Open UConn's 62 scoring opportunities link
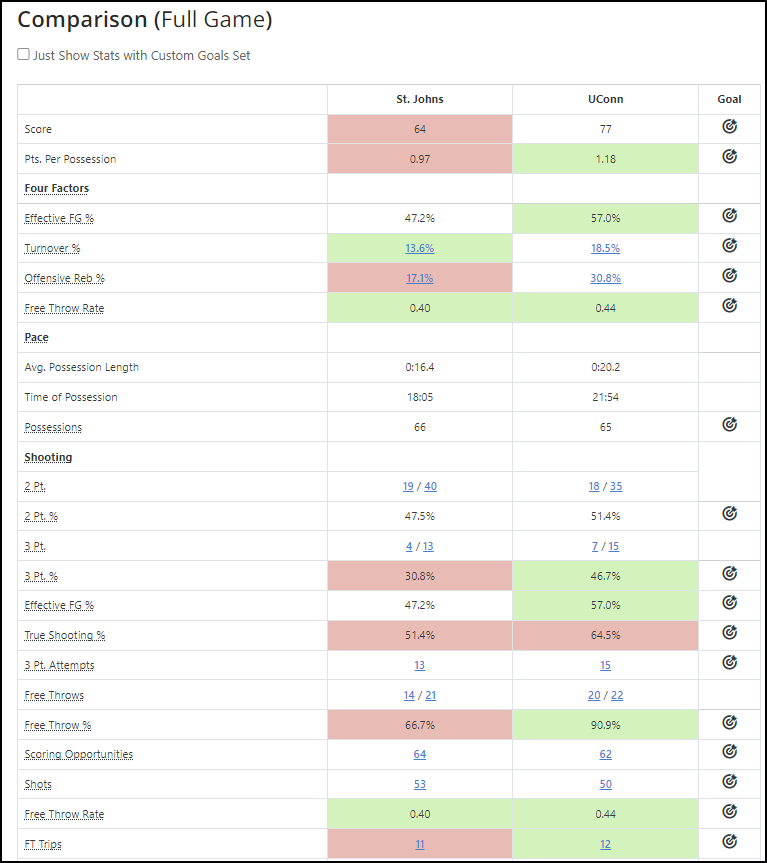 pyautogui.click(x=605, y=754)
